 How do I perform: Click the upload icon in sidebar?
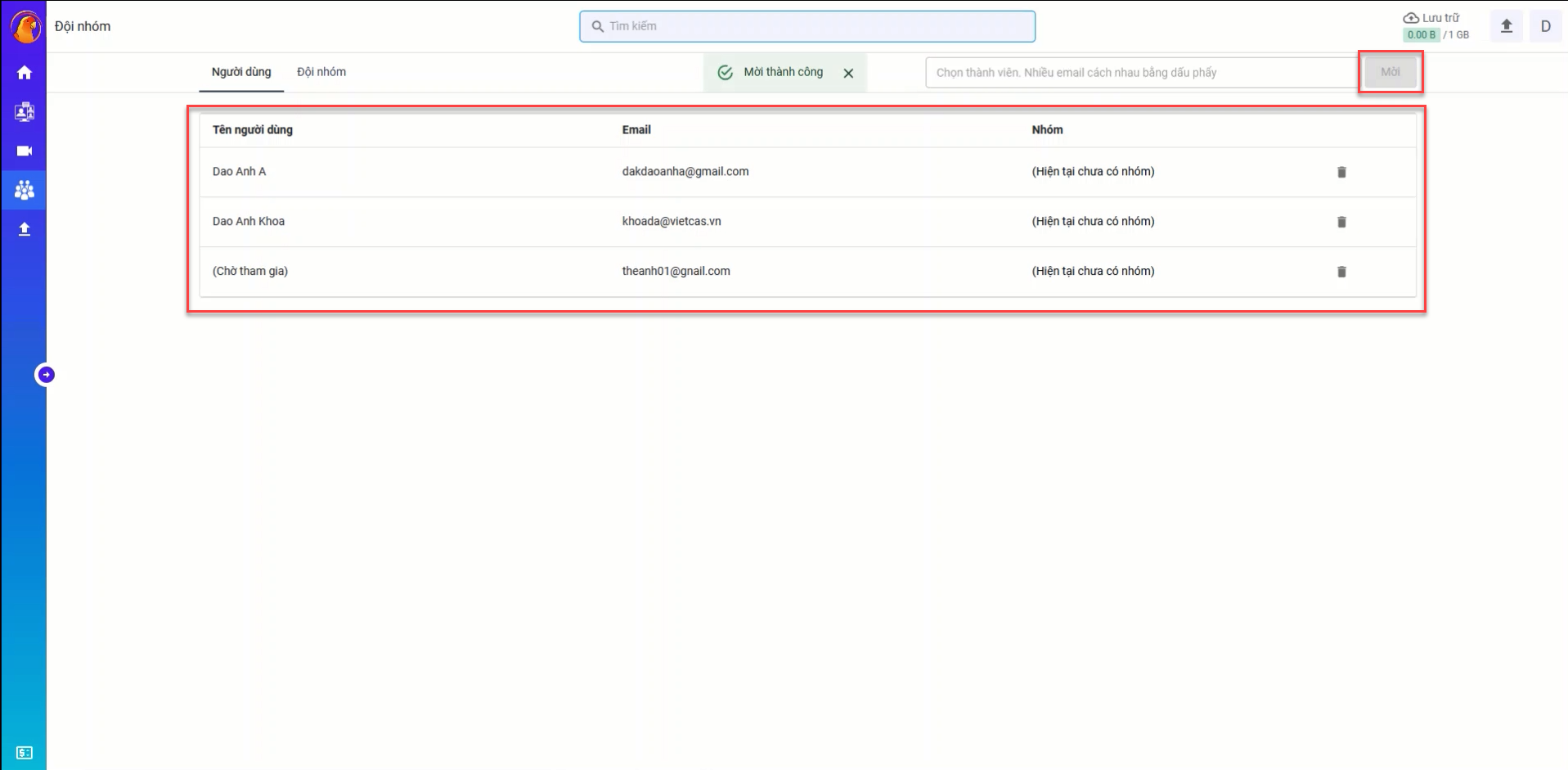pyautogui.click(x=25, y=229)
